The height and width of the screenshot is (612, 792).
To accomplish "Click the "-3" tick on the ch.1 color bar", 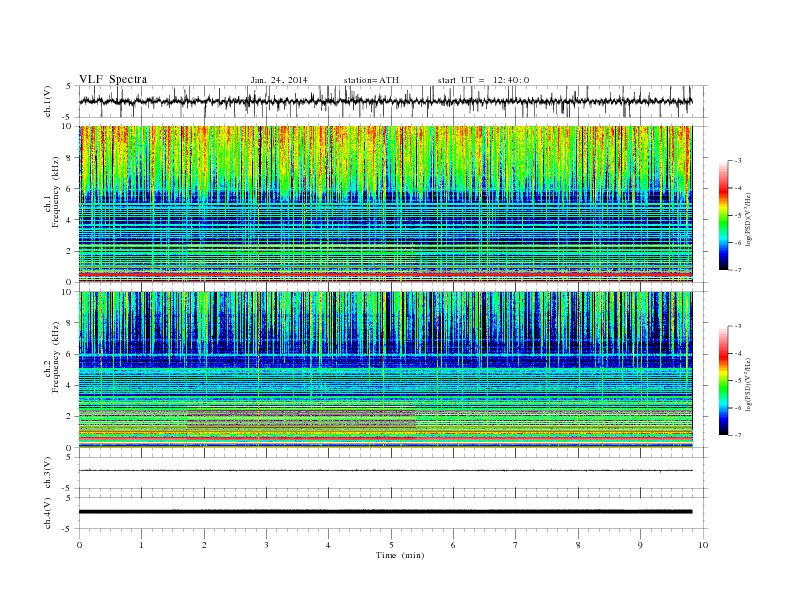I will (x=737, y=161).
